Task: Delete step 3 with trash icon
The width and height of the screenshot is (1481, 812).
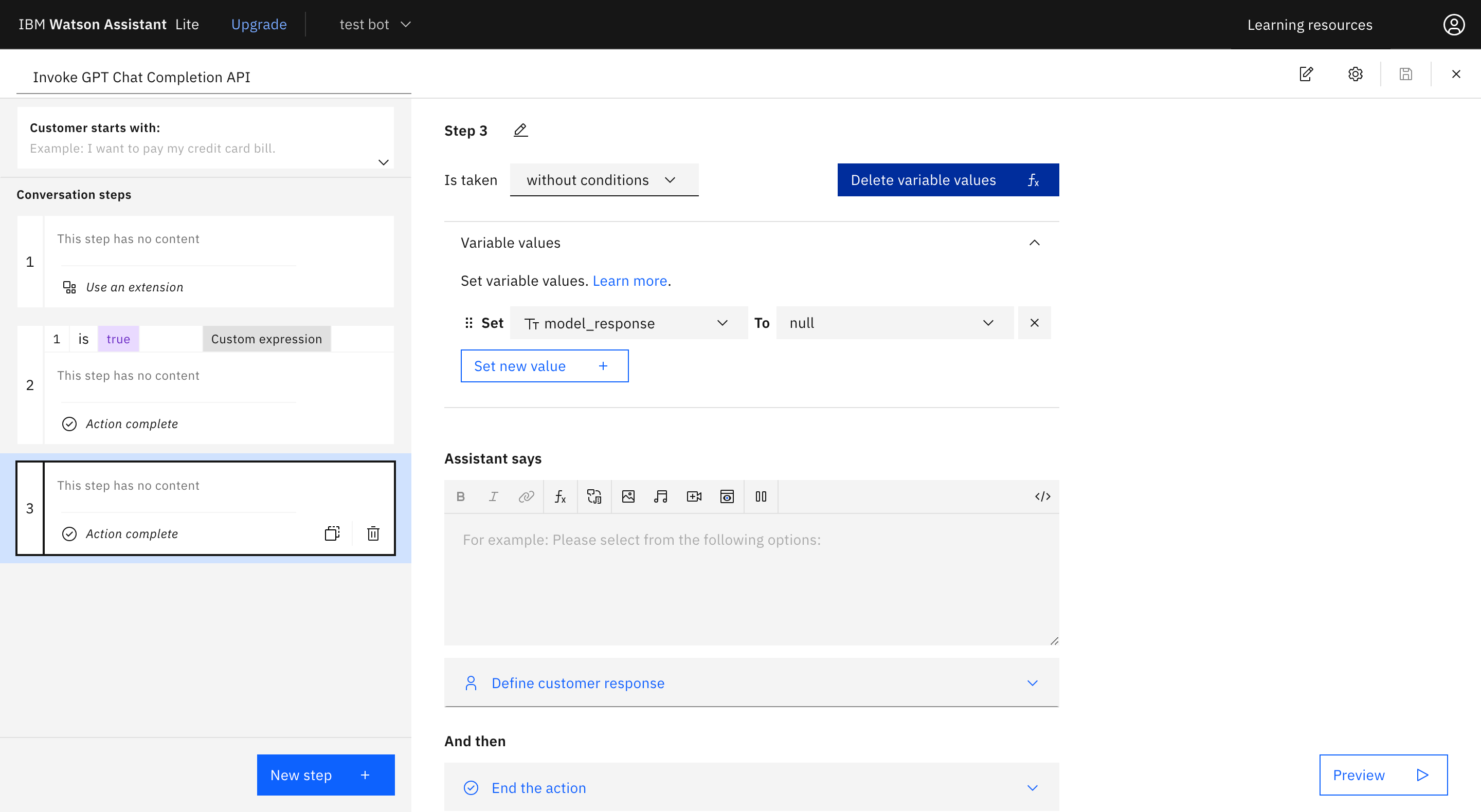Action: [373, 533]
